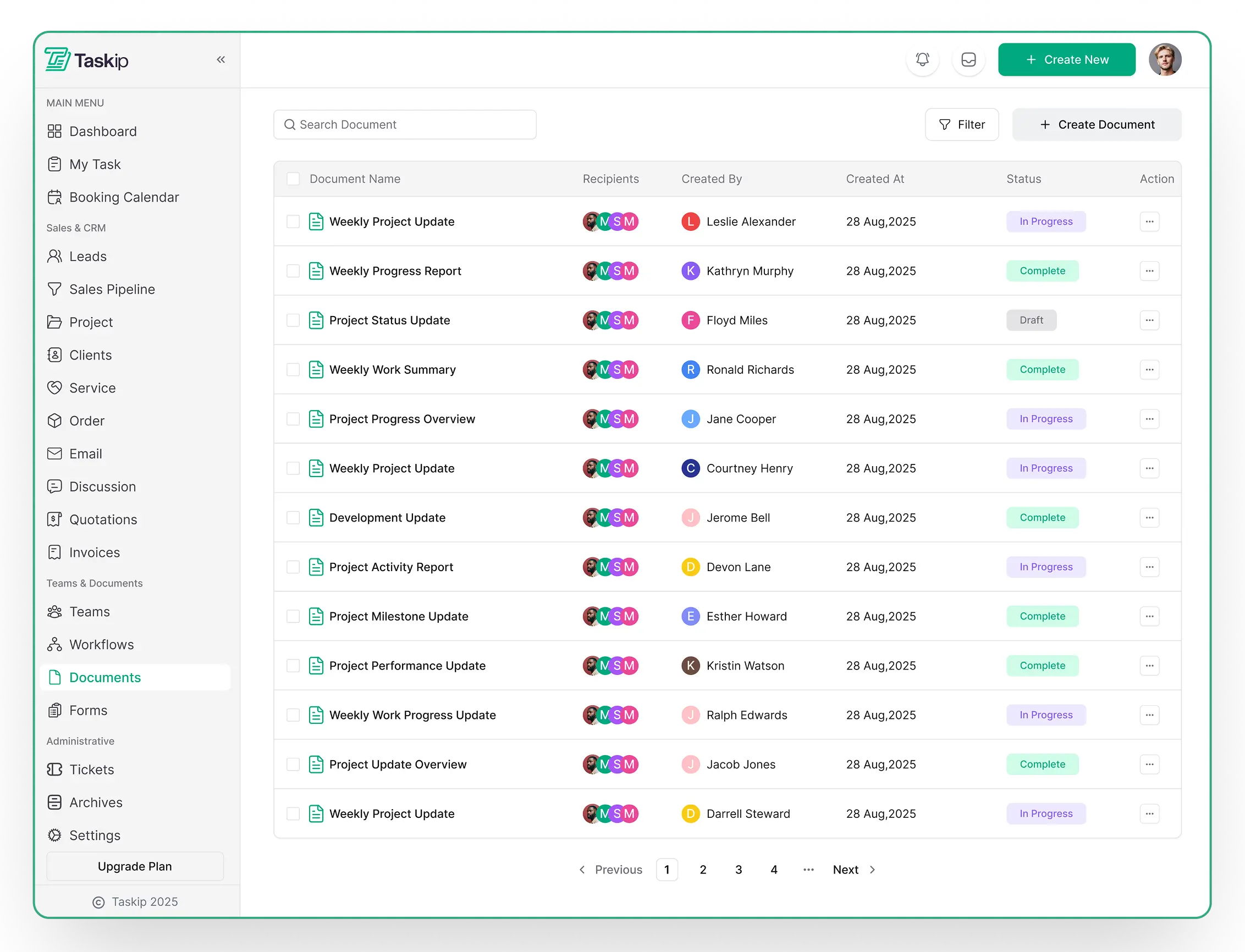Open the Sales Pipeline funnel icon

(x=54, y=289)
